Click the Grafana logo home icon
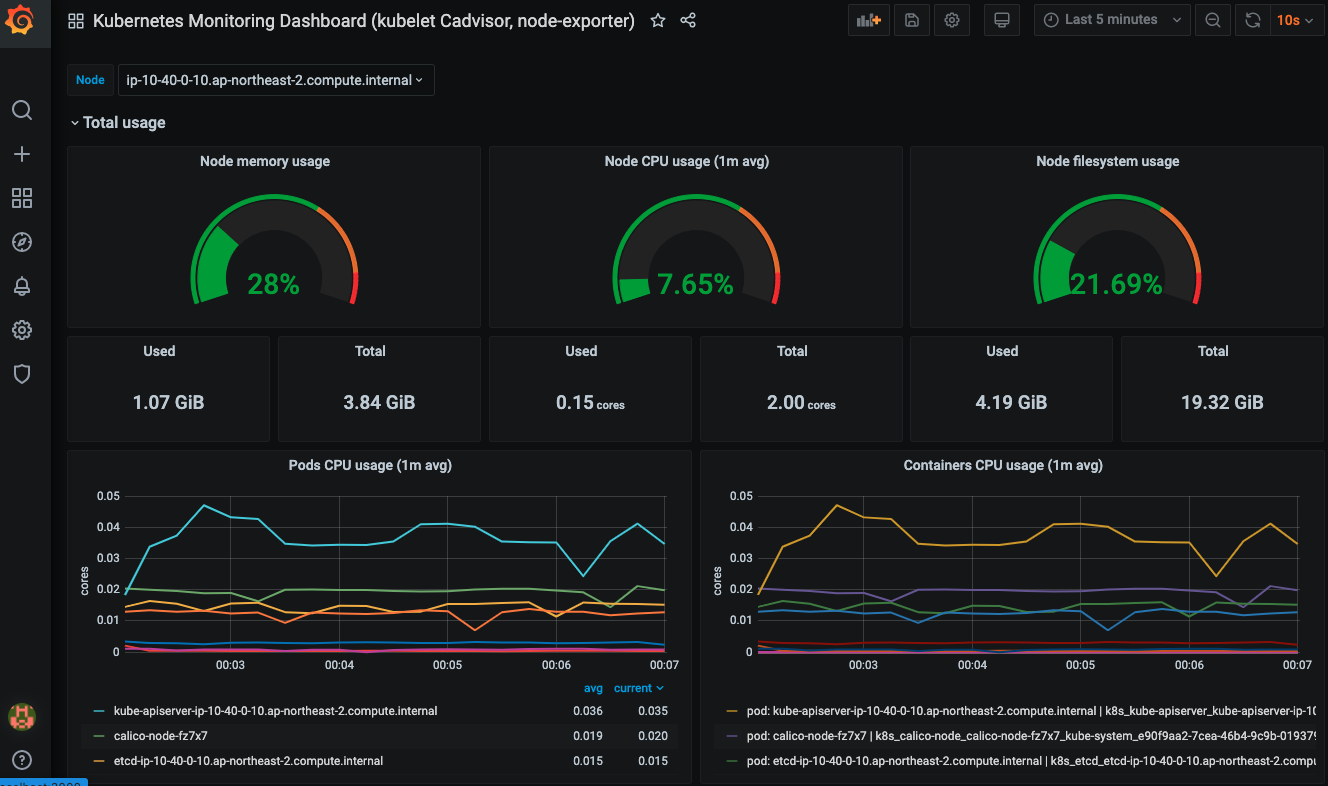This screenshot has height=786, width=1328. click(21, 20)
